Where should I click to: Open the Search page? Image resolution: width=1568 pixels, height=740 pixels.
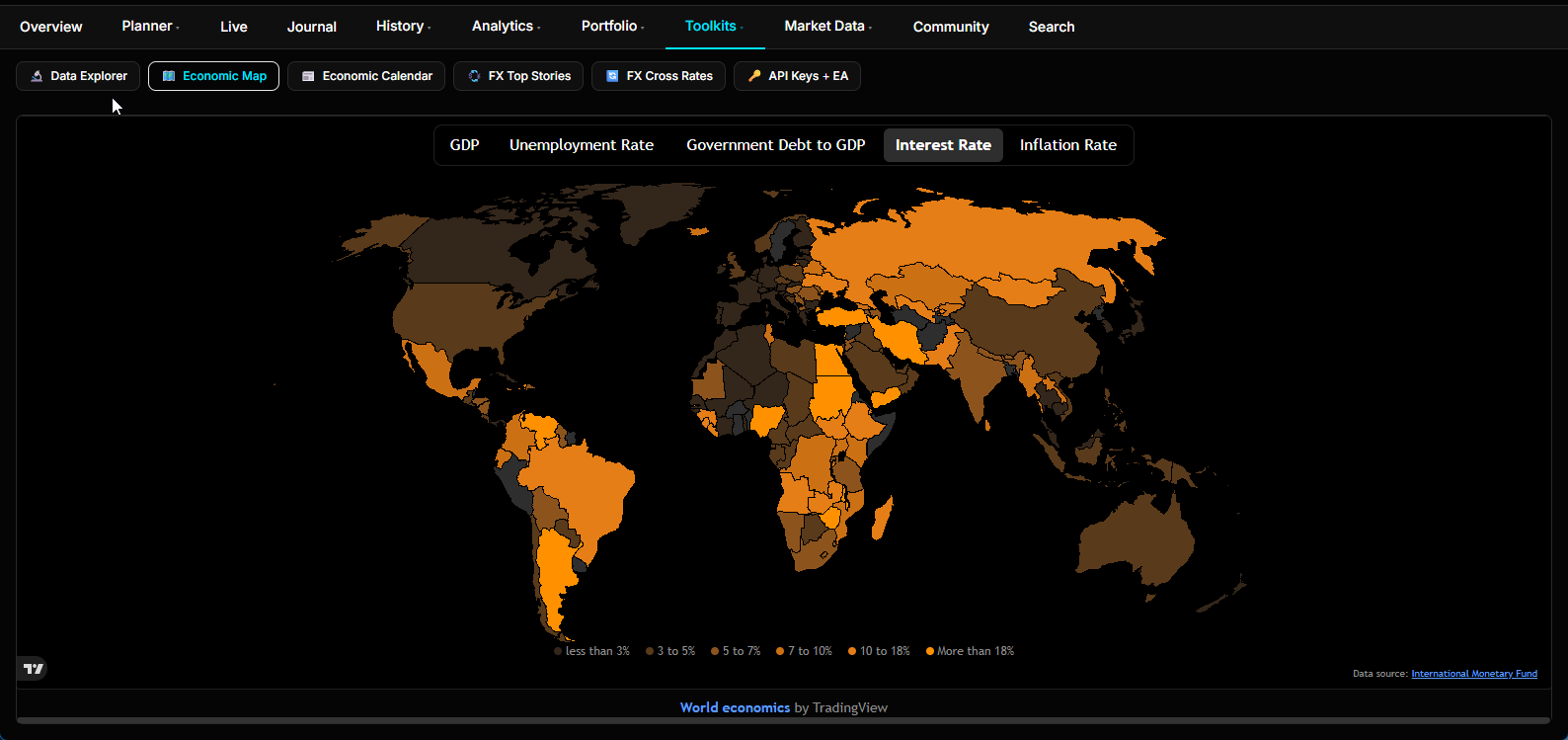[x=1052, y=27]
